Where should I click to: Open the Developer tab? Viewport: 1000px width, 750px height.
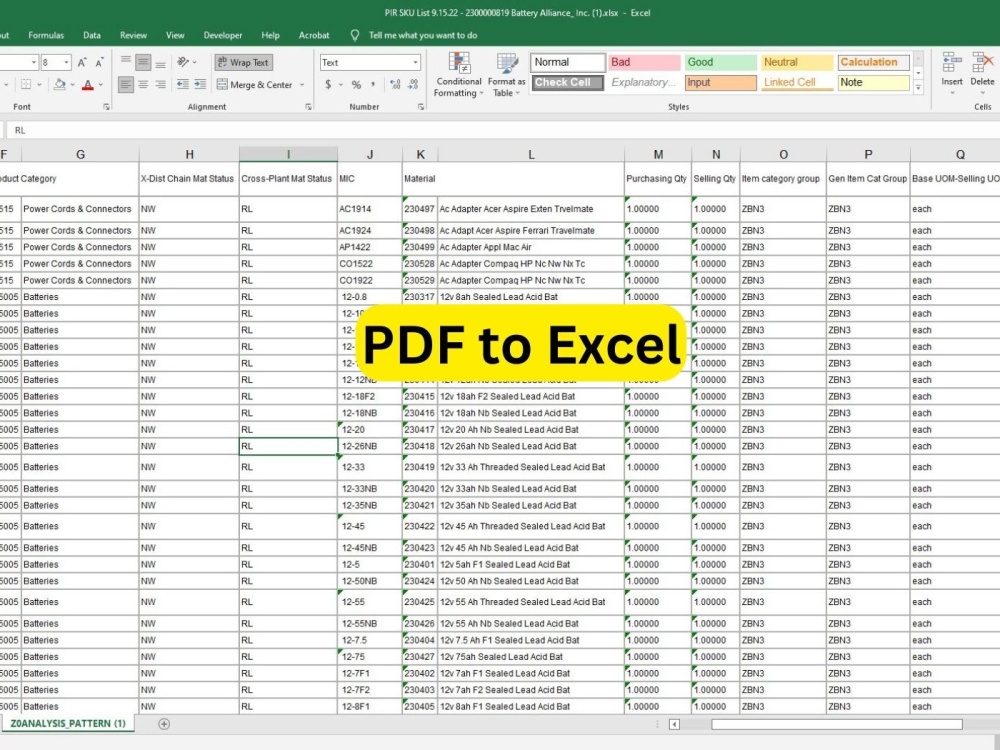223,35
